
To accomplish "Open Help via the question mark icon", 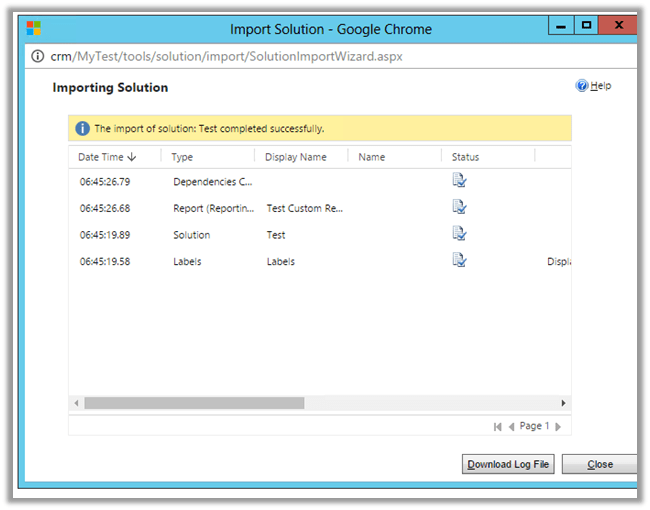I will pyautogui.click(x=582, y=86).
